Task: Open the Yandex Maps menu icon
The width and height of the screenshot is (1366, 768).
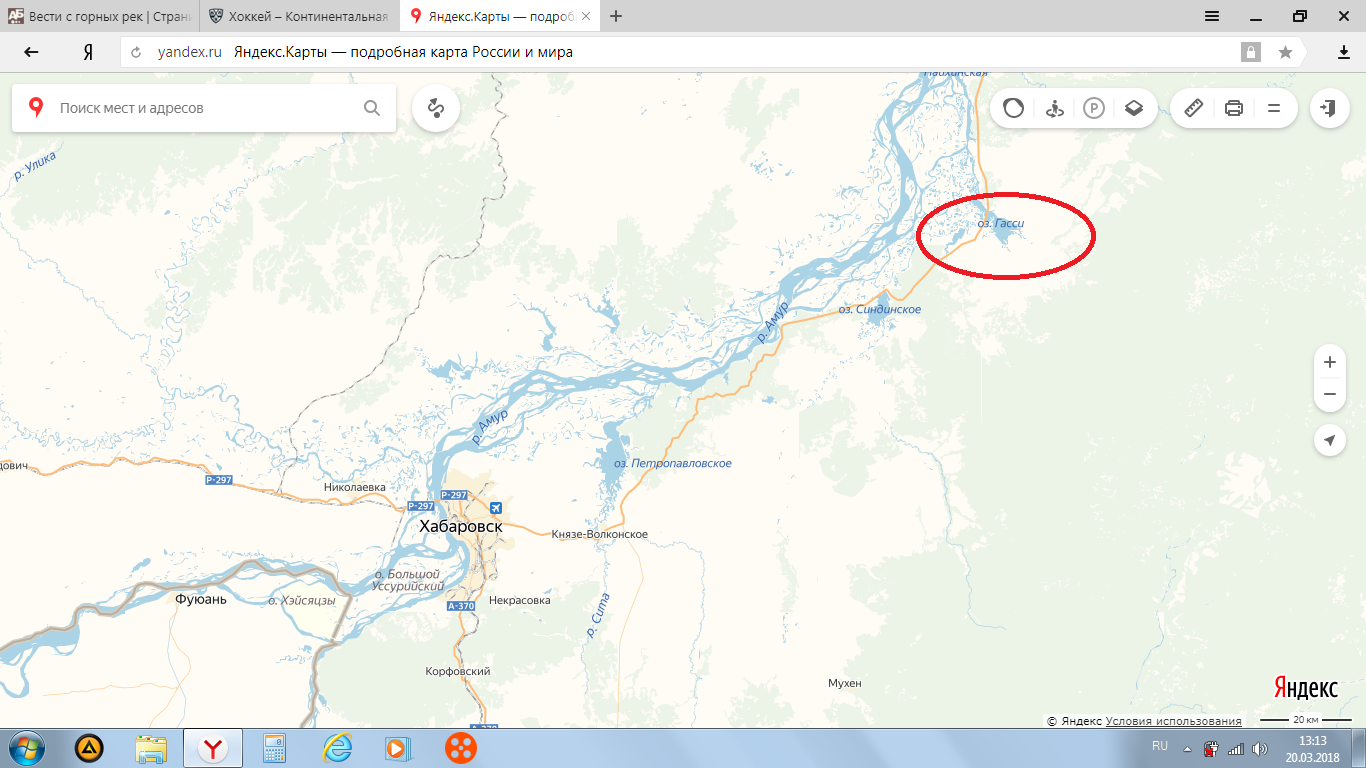Action: (x=1274, y=108)
